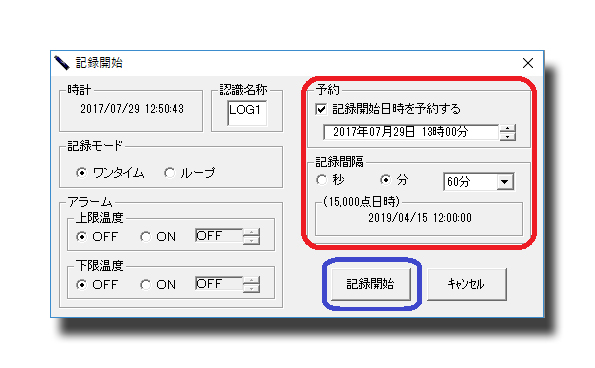Choose the 分 interval unit
The width and height of the screenshot is (595, 368).
(385, 180)
